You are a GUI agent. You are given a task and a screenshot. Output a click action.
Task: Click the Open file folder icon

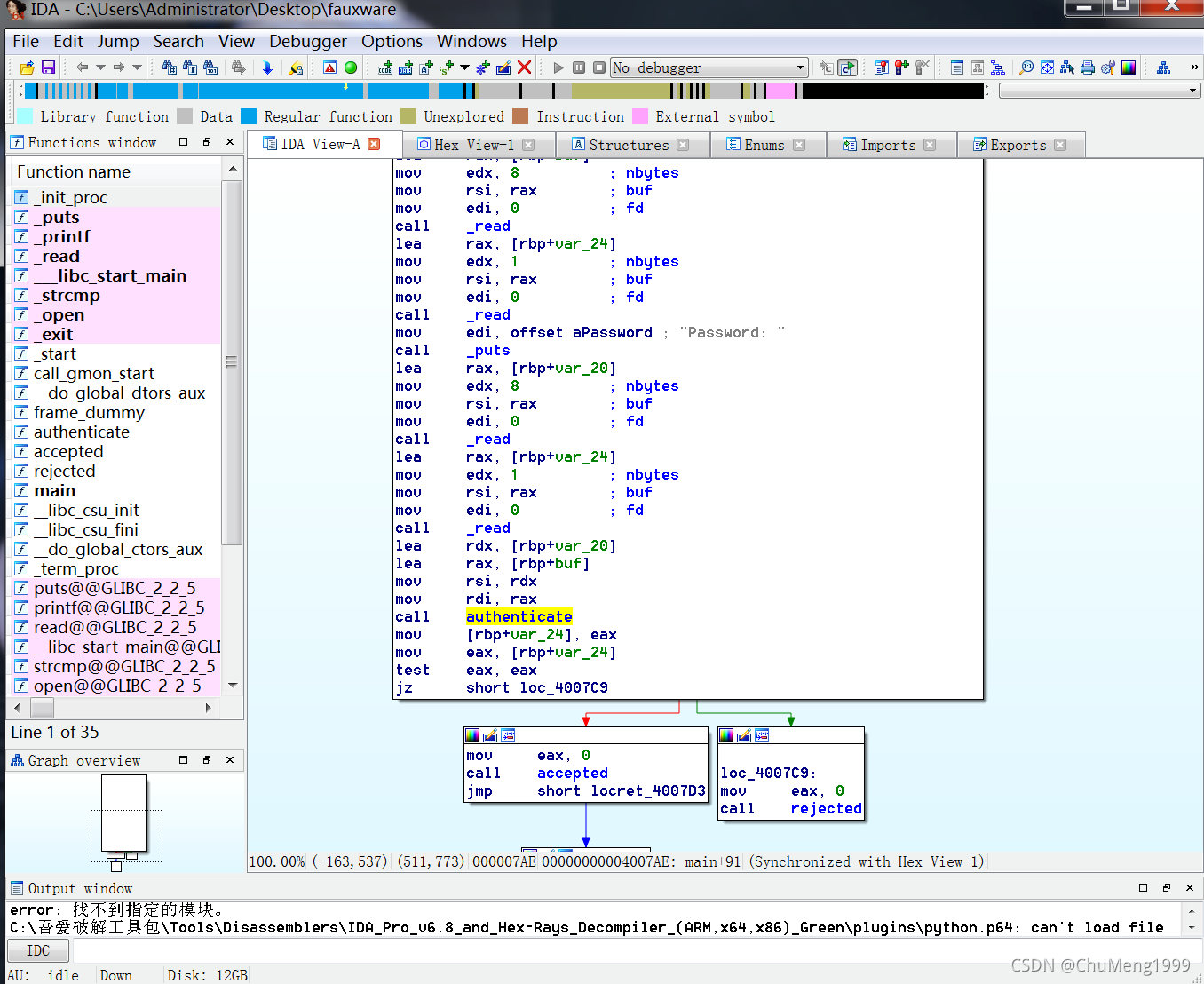[28, 67]
